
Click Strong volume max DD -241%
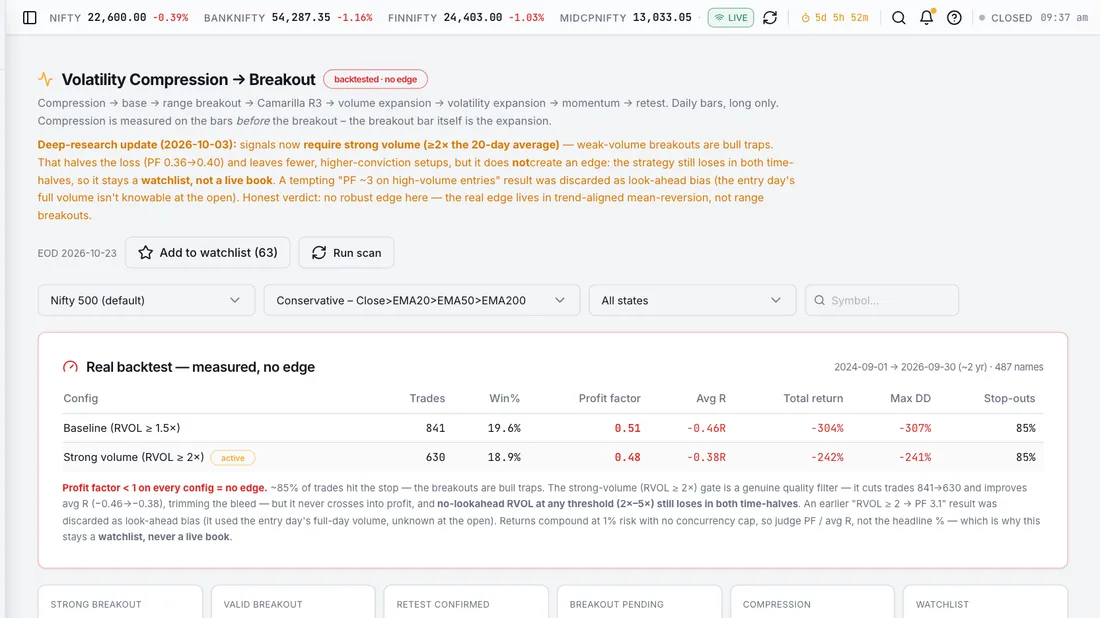915,457
